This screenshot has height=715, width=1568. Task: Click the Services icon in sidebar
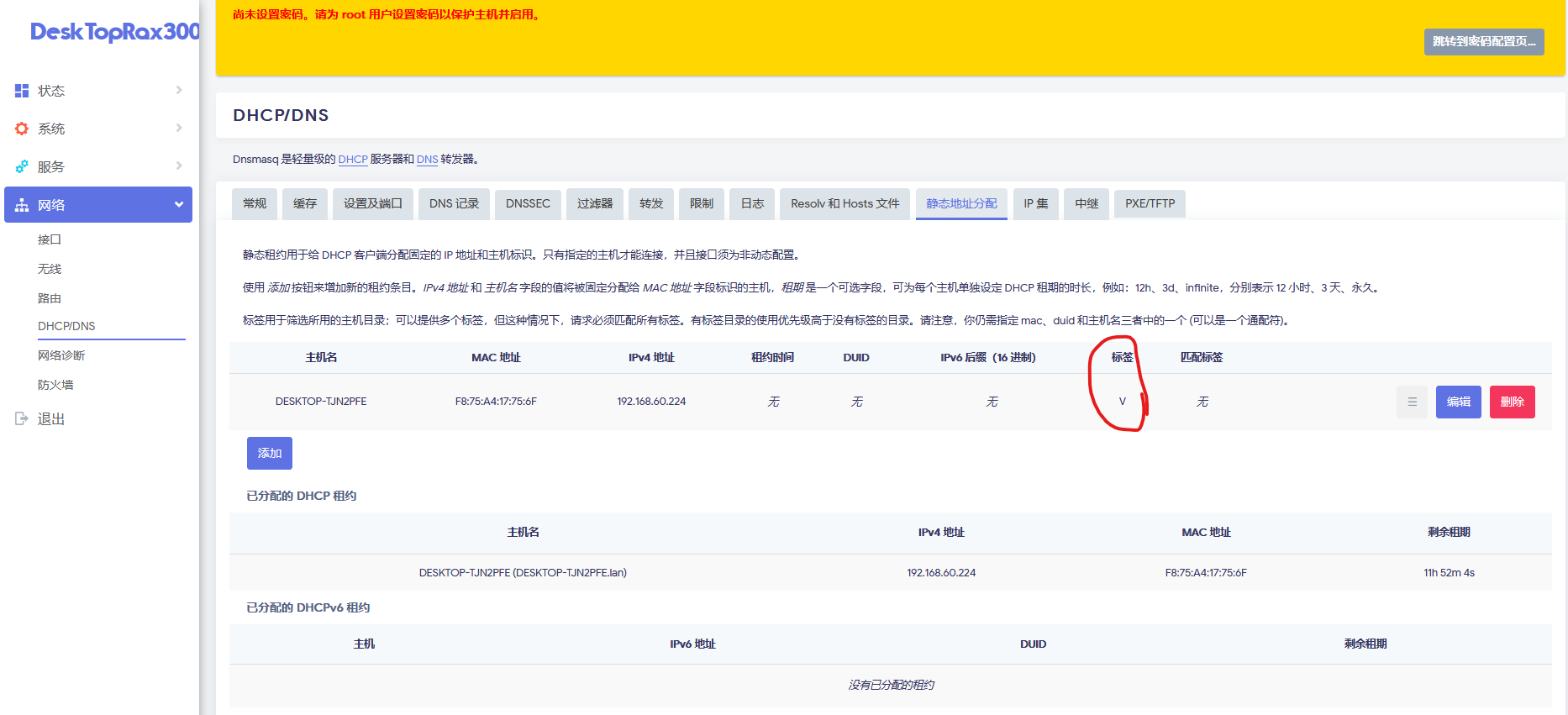(x=22, y=166)
